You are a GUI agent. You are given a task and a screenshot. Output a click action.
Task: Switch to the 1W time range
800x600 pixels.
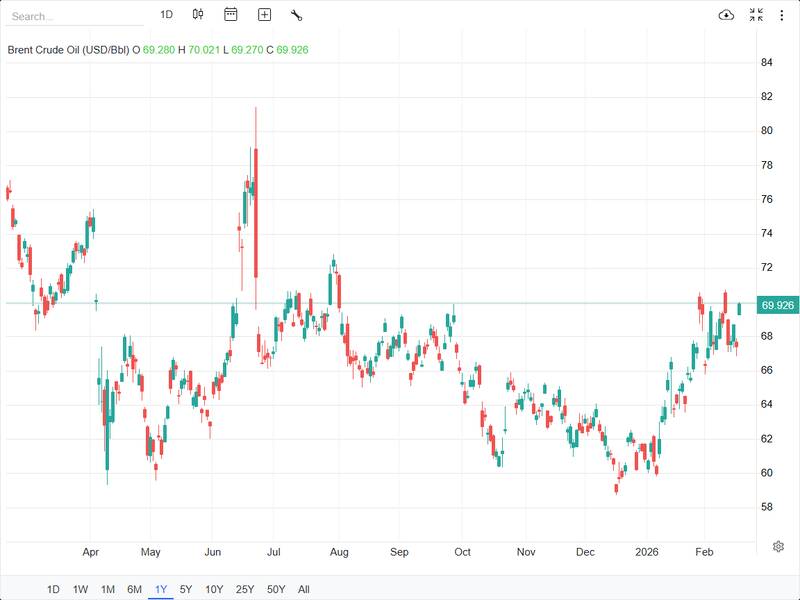(x=81, y=589)
